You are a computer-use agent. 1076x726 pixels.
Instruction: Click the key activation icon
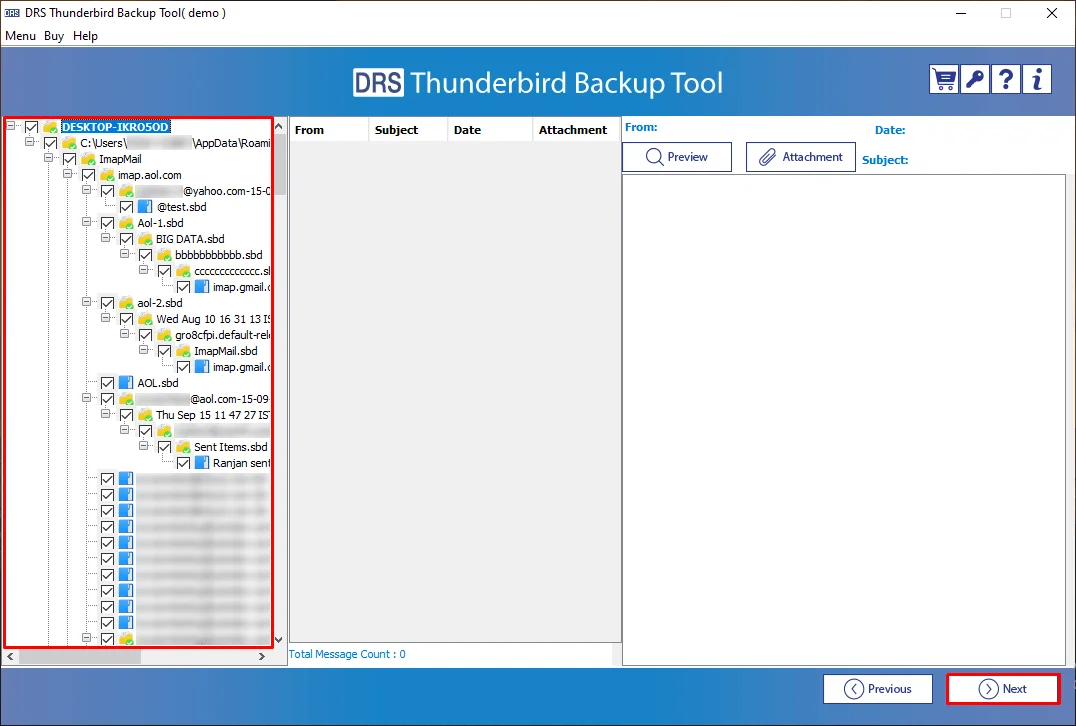[975, 80]
